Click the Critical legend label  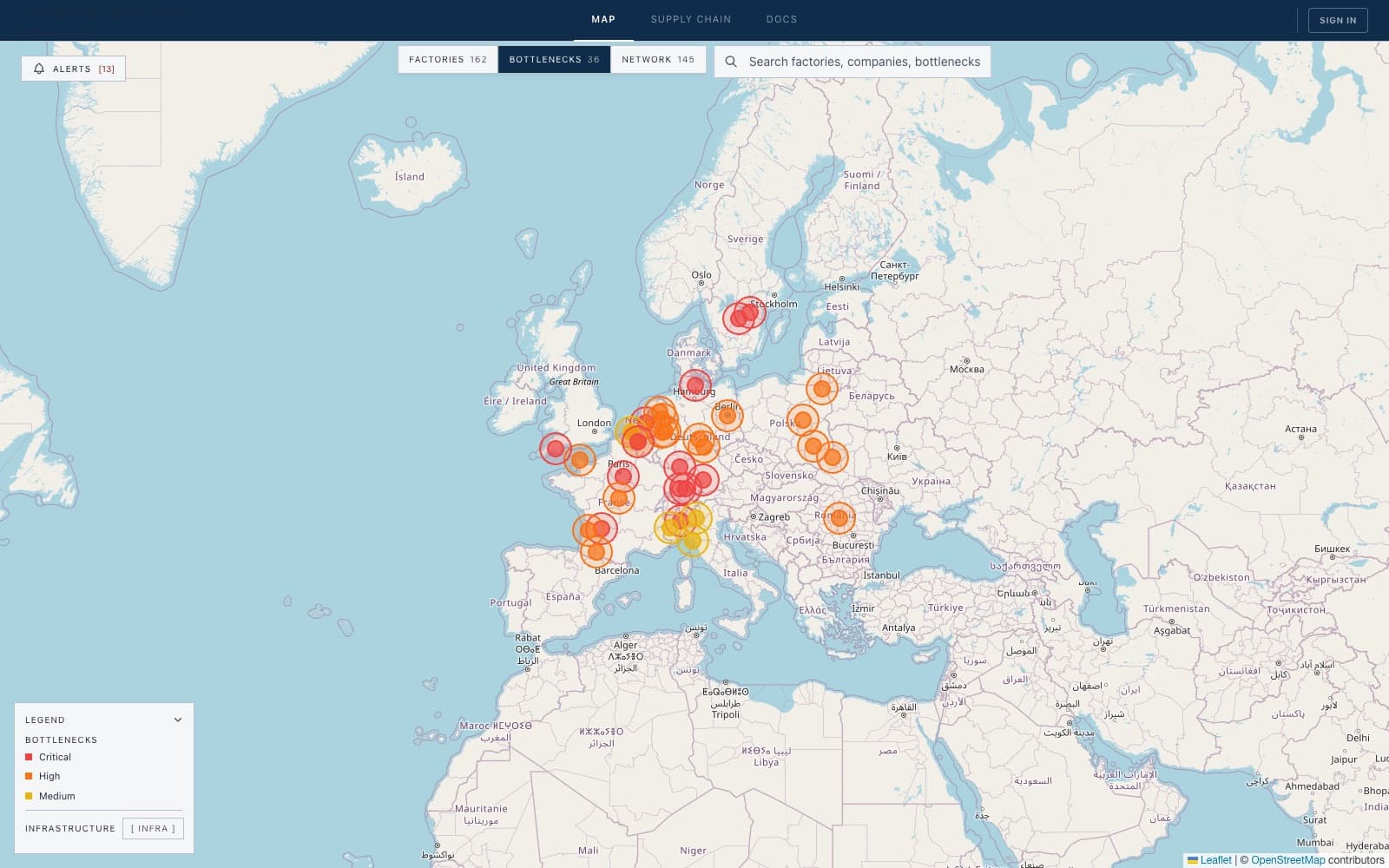[x=55, y=757]
